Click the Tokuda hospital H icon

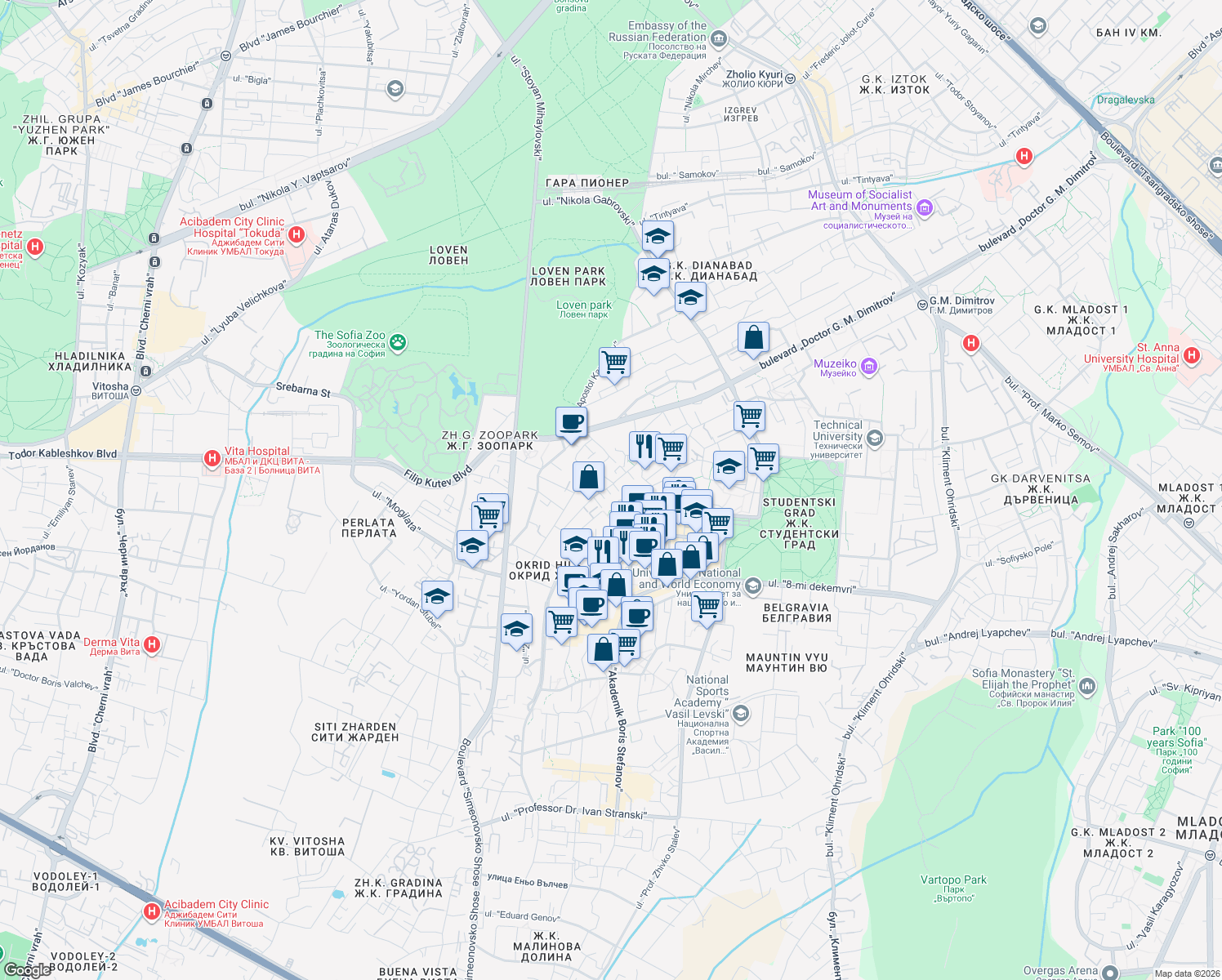click(297, 235)
